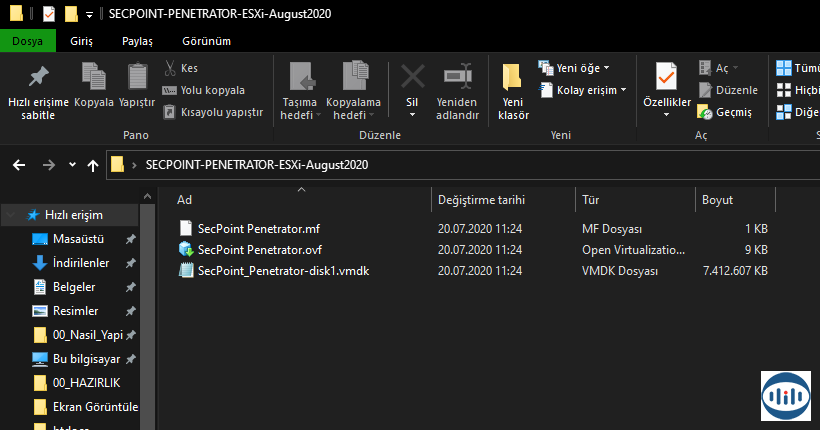Navigate up one folder with up arrow
Viewport: 820px width, 430px height.
93,165
